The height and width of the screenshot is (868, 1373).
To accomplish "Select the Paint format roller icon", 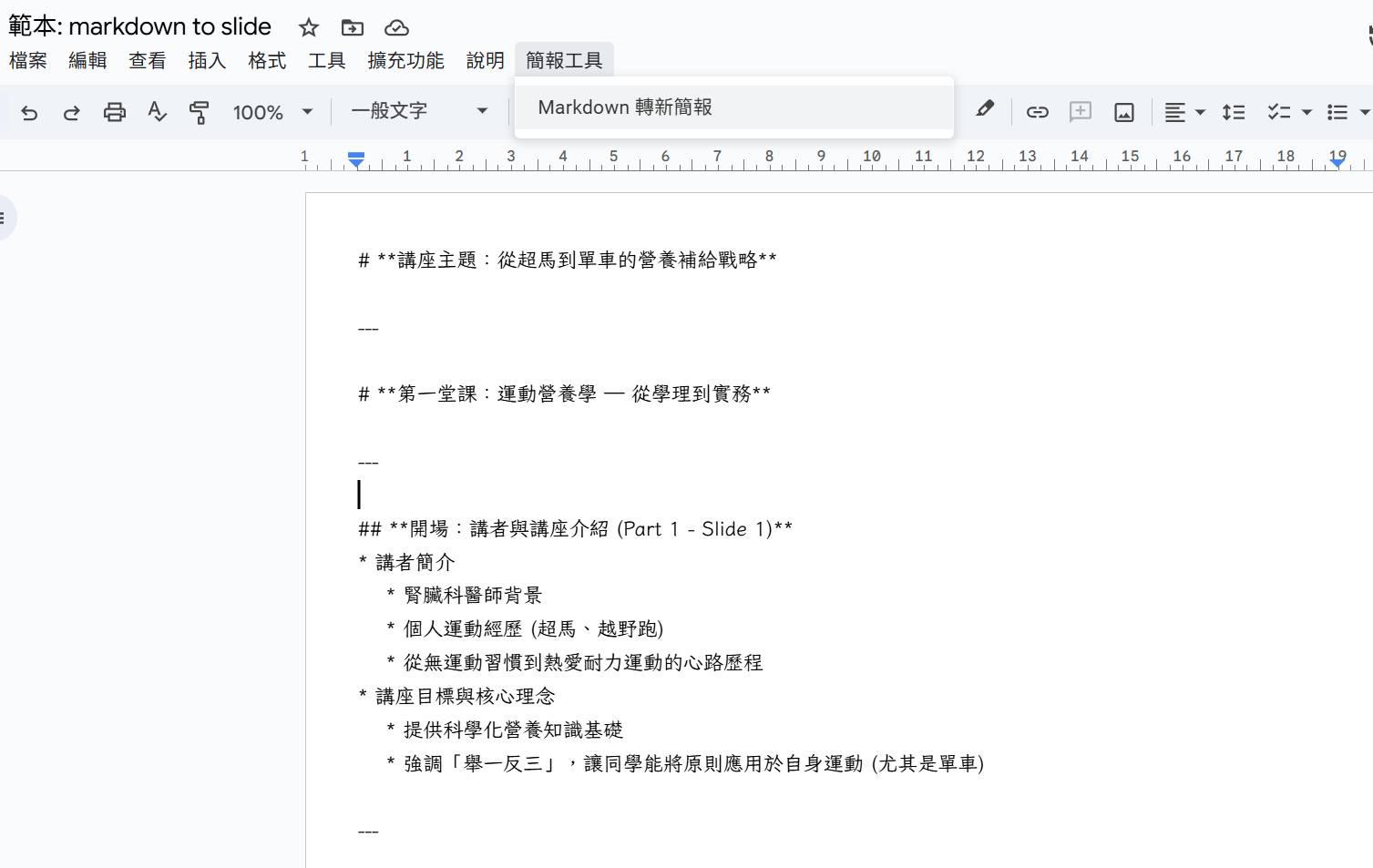I will coord(199,112).
